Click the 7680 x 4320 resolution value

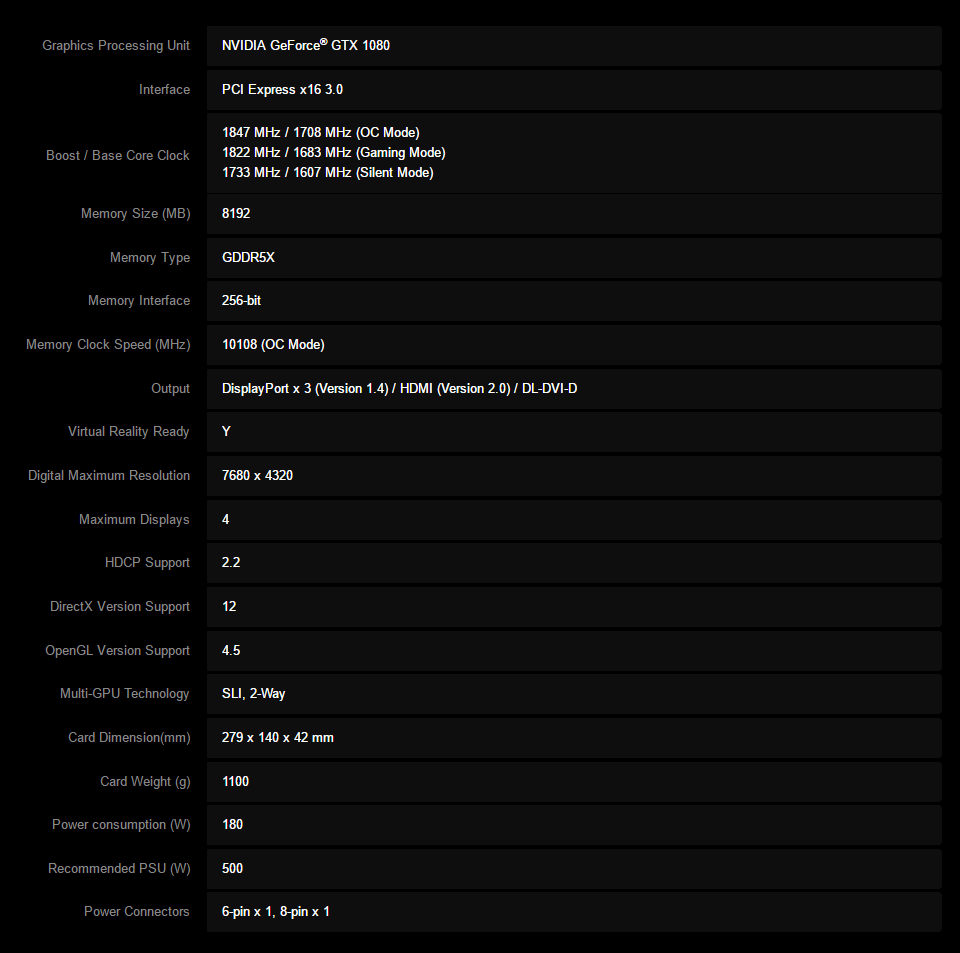[257, 476]
